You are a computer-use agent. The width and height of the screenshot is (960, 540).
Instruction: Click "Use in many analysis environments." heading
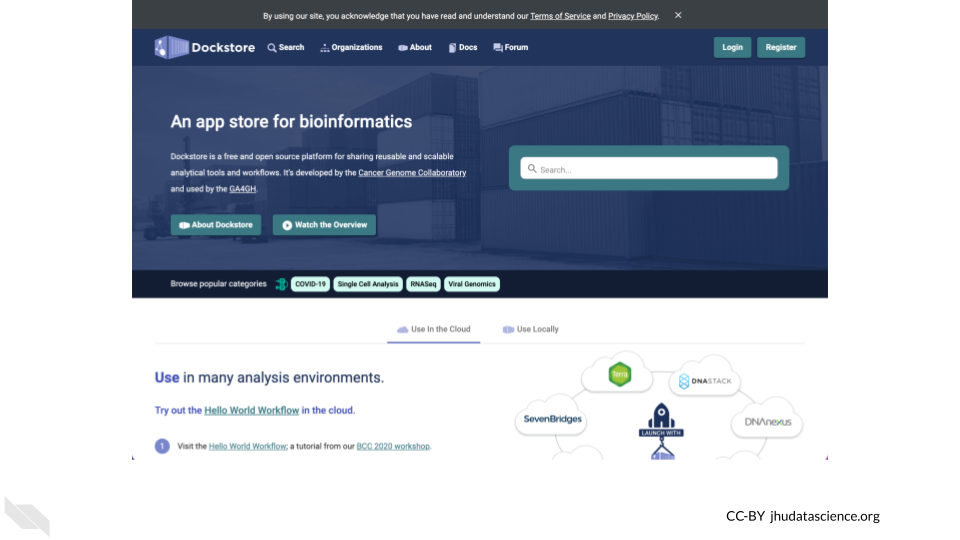coord(269,378)
